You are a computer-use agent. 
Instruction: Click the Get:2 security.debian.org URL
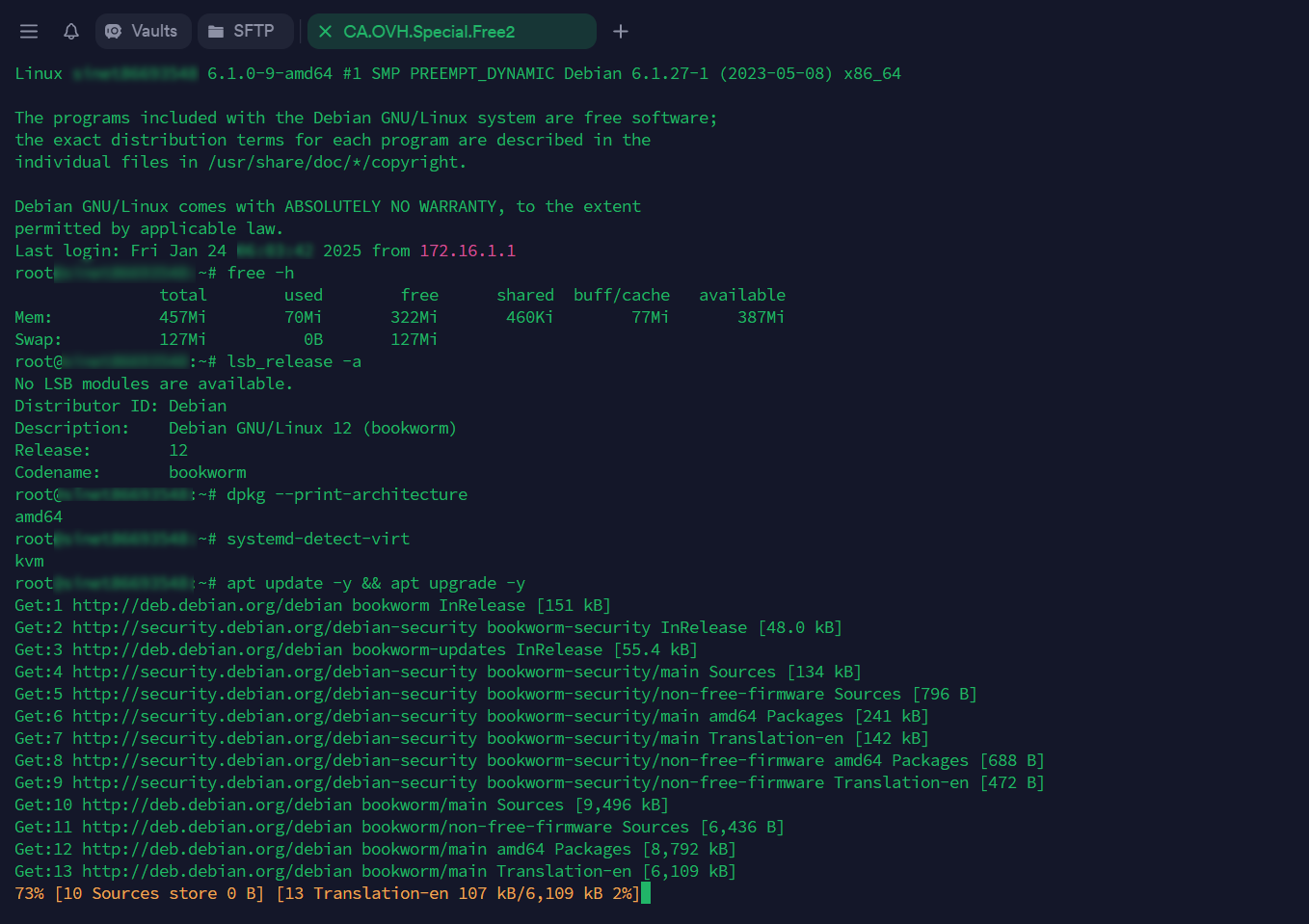275,627
